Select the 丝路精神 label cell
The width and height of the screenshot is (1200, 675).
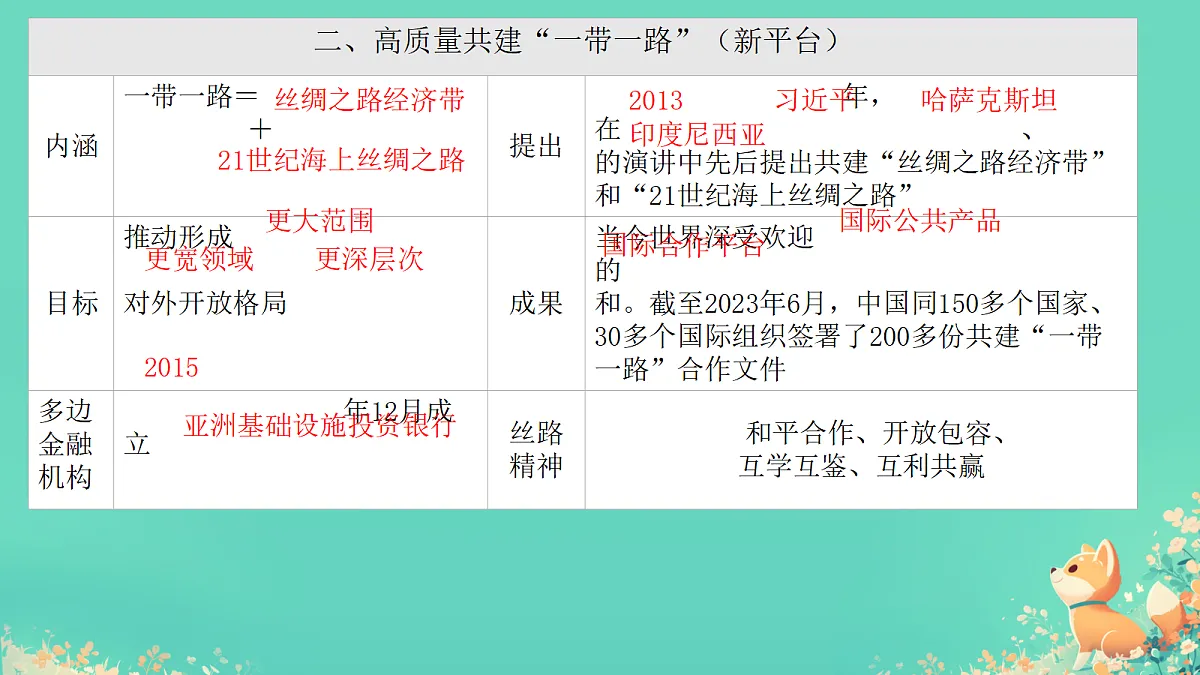tap(537, 449)
